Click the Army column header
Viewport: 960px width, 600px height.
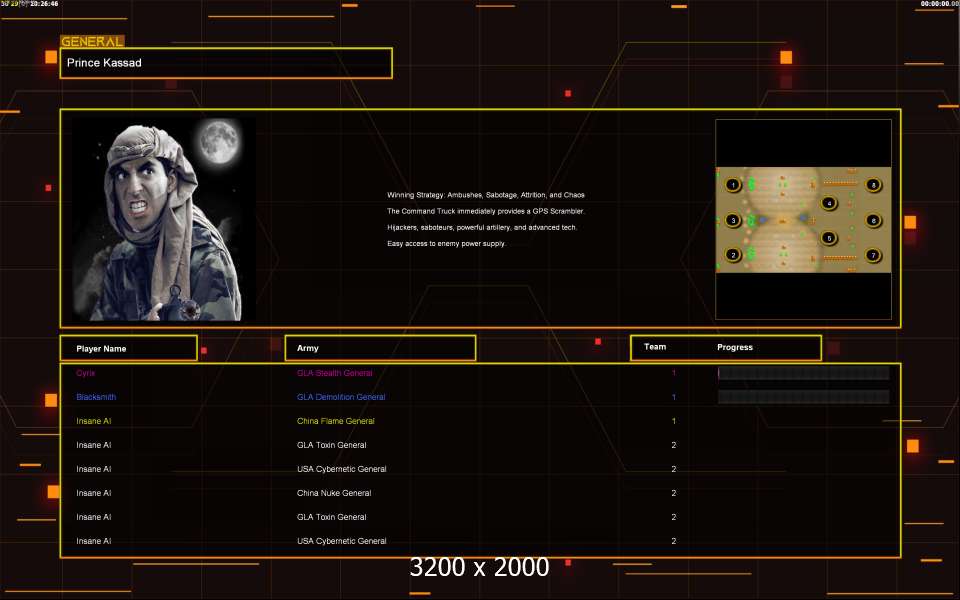pyautogui.click(x=308, y=348)
